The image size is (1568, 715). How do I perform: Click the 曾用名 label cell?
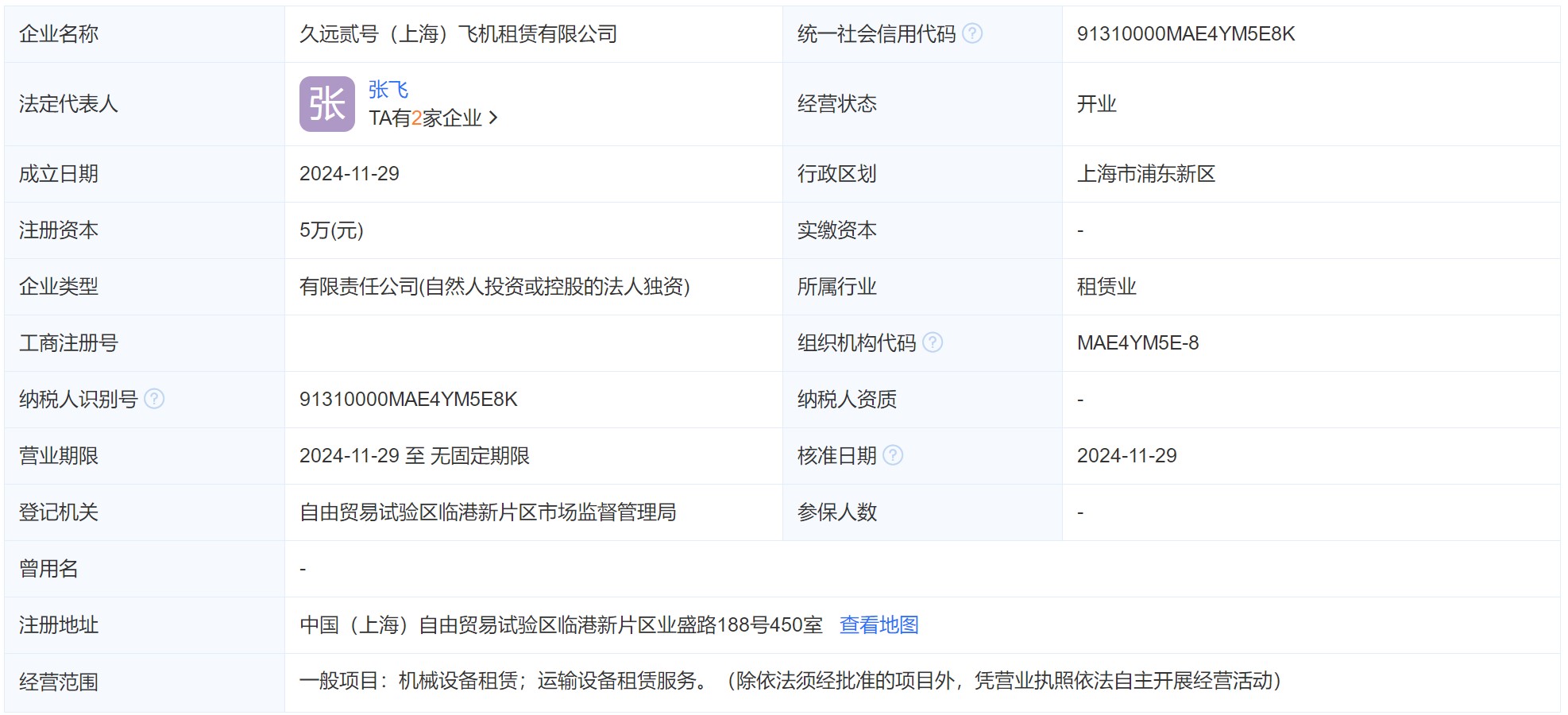coord(145,569)
